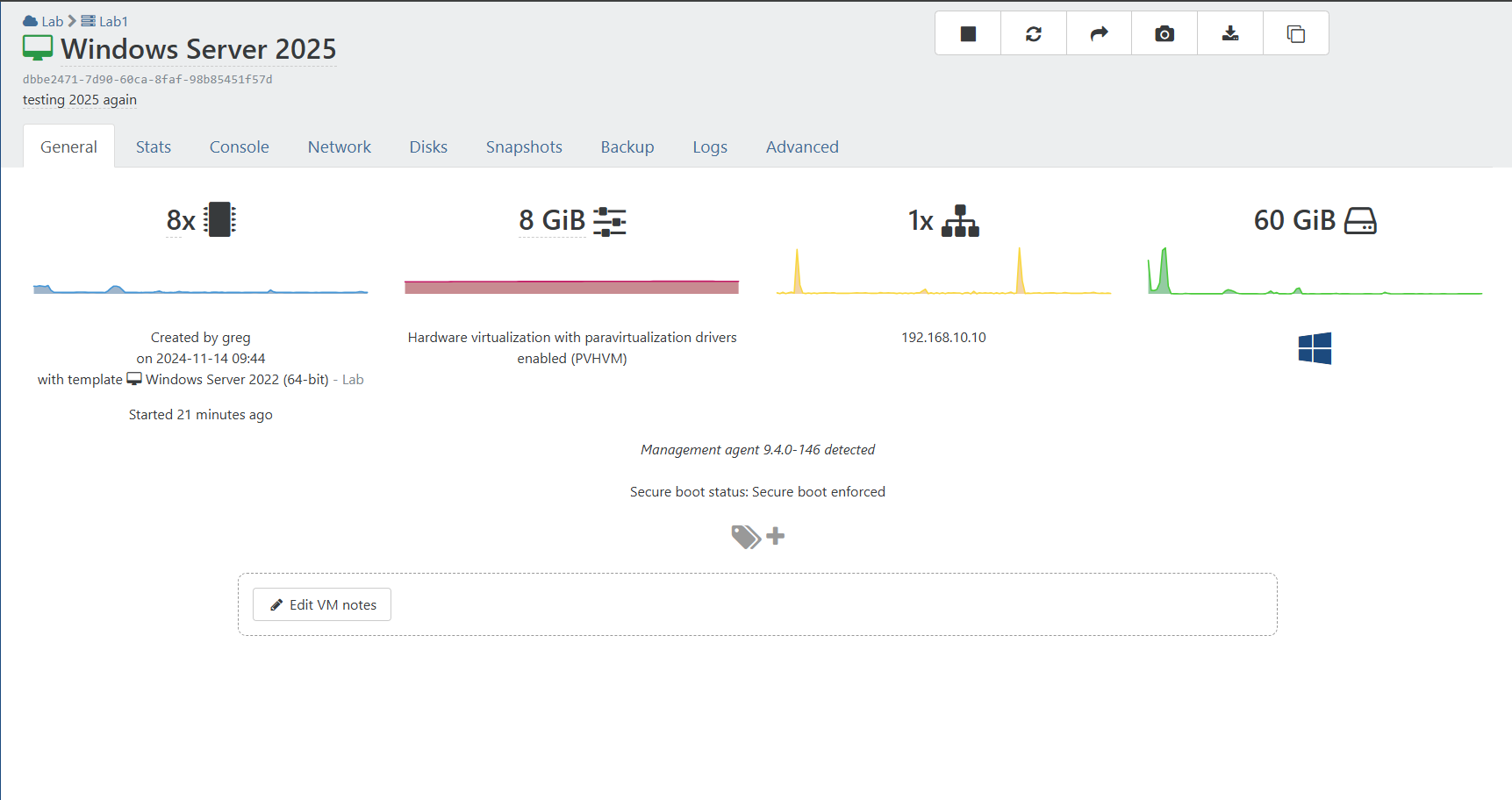Click the Windows OS logo
1512x800 pixels.
point(1315,348)
